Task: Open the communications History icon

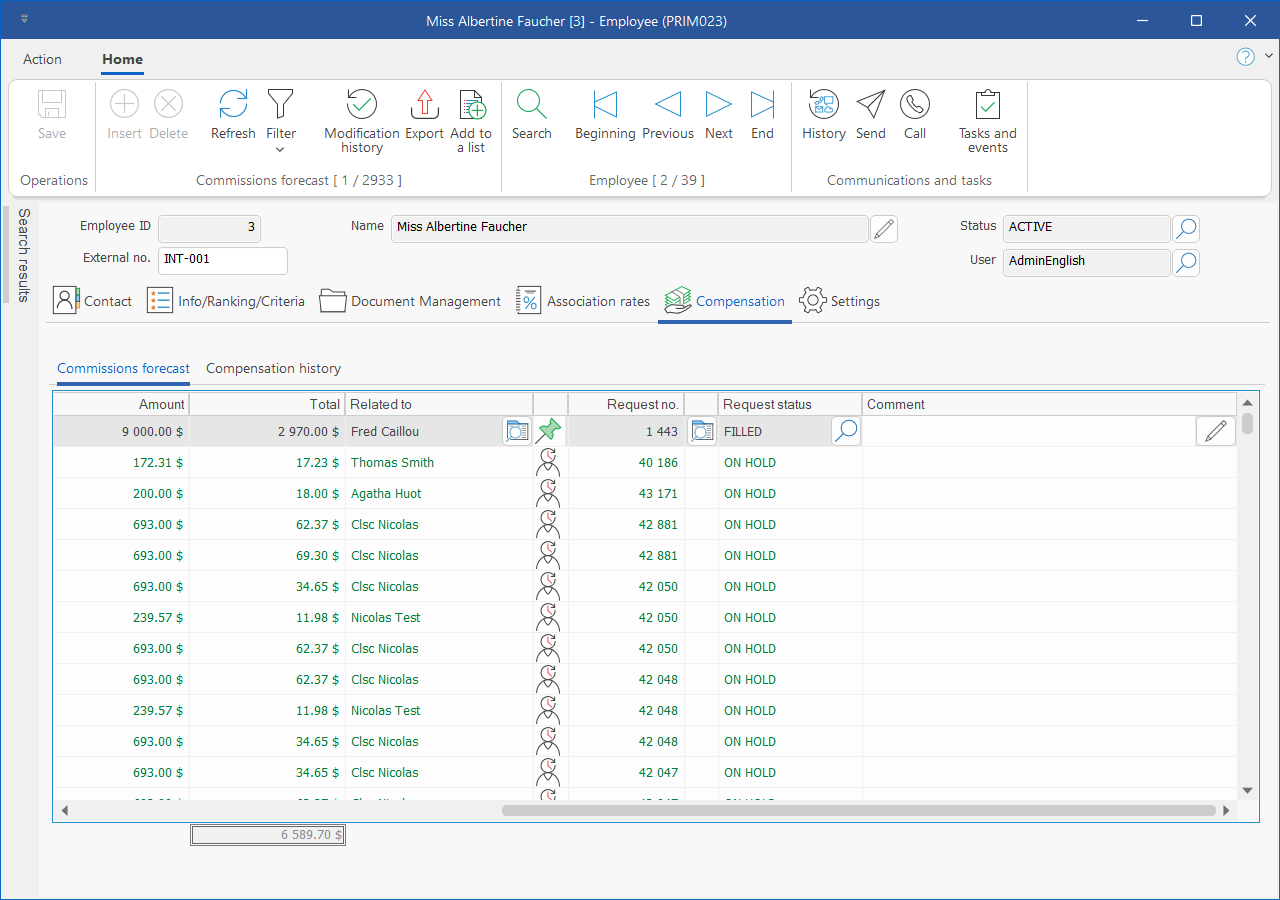Action: tap(823, 105)
